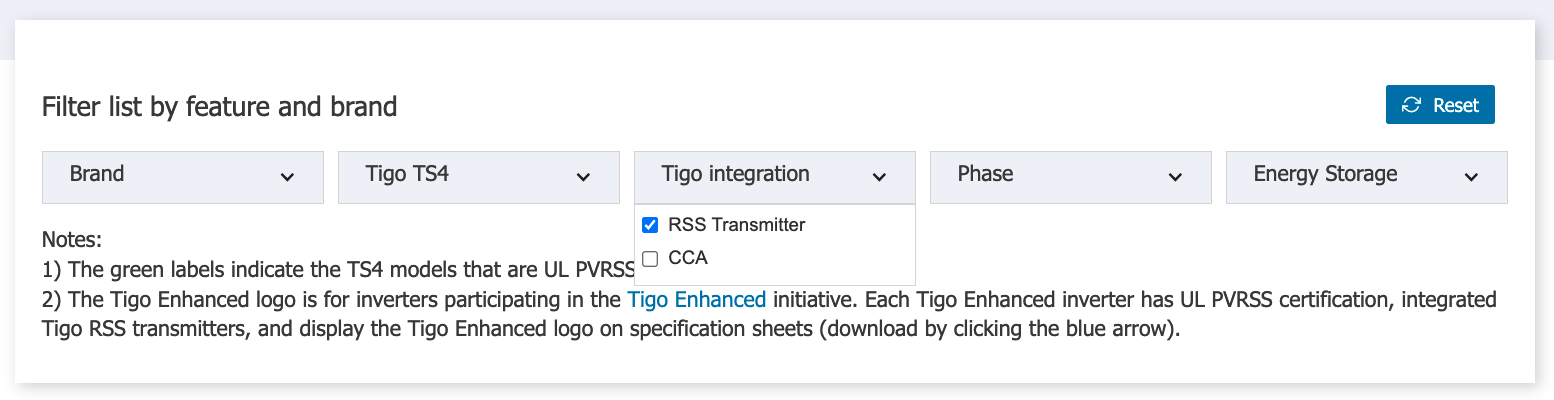Screen dimensions: 1554x400
Task: Expand the Tigo TS4 dropdown
Action: coord(479,177)
